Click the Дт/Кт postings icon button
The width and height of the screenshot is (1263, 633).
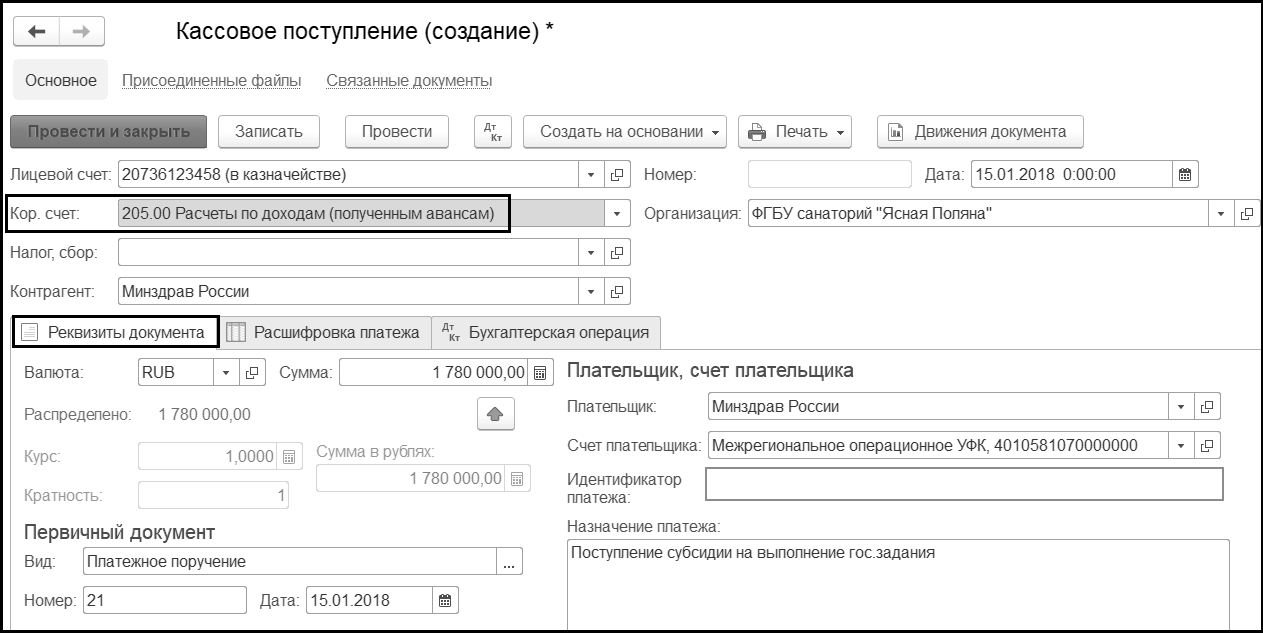coord(492,132)
